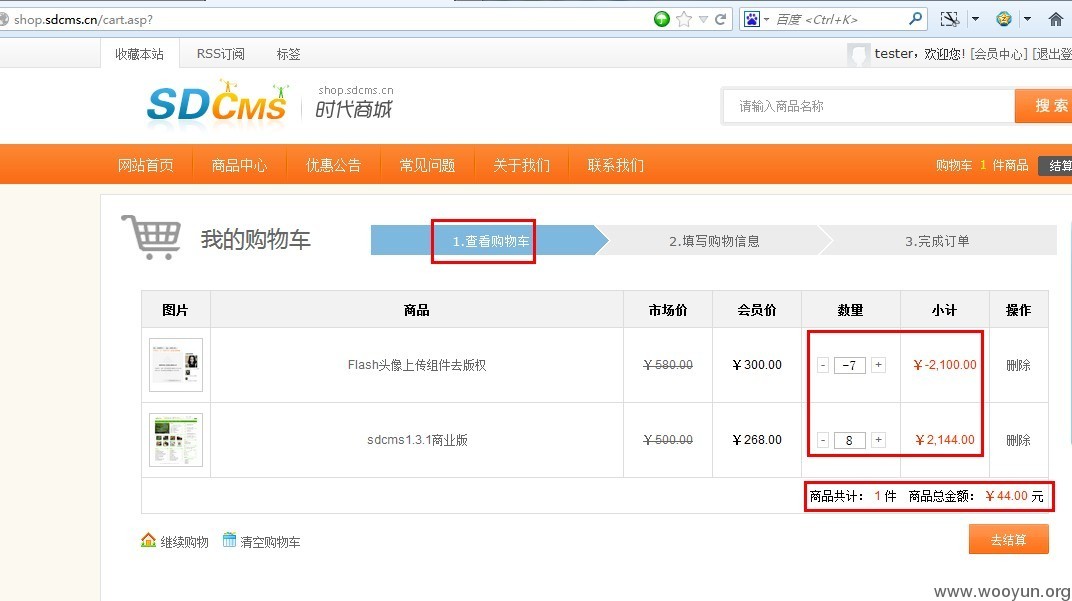Delete Flash头像上传组件 row via 删除
This screenshot has height=601, width=1072.
point(1018,365)
